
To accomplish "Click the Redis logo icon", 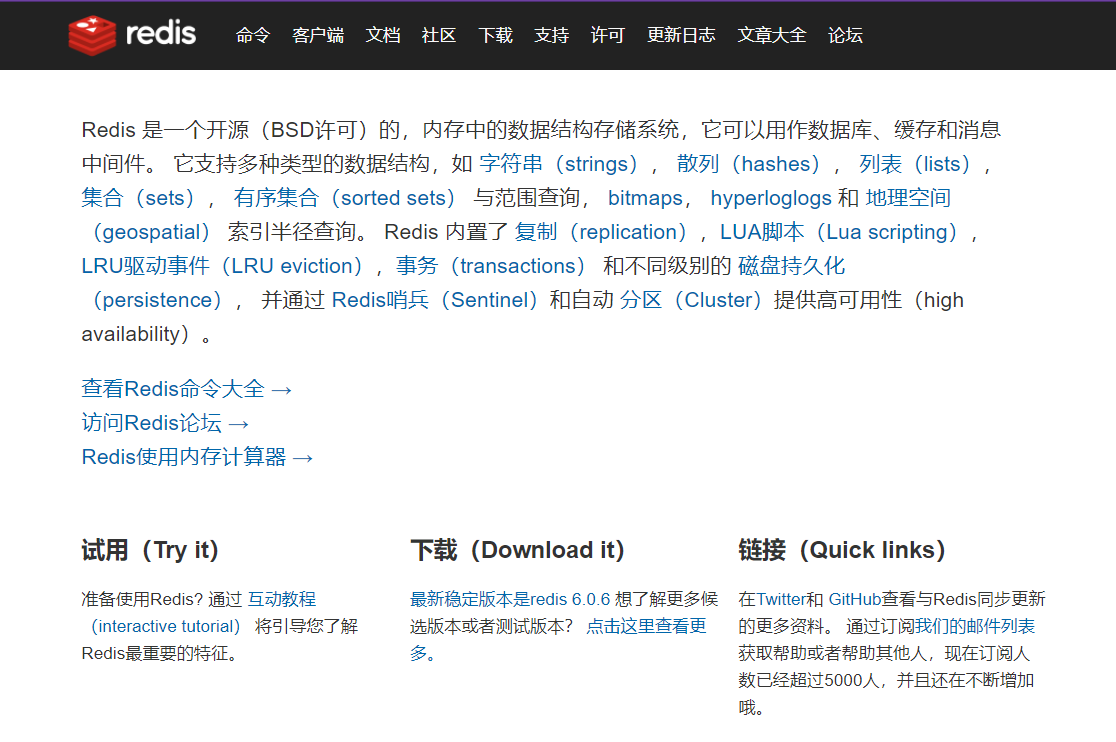I will coord(92,35).
